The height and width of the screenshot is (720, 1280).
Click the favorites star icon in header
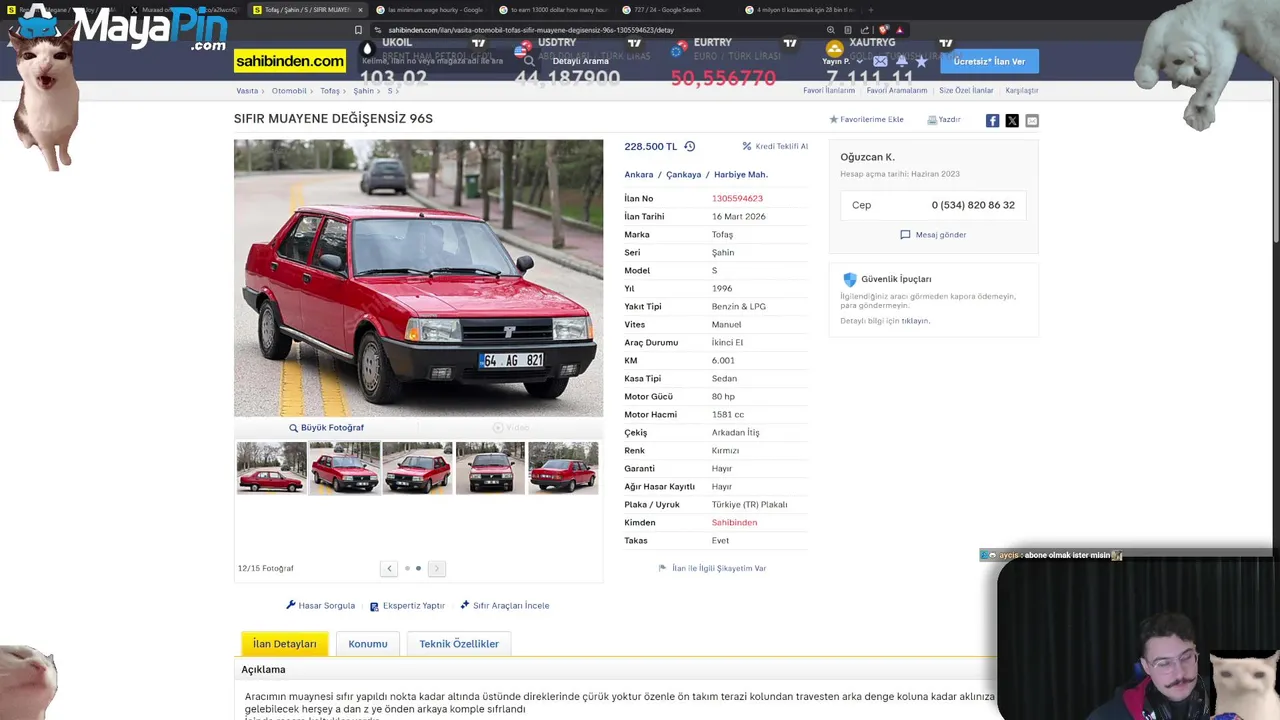point(921,61)
